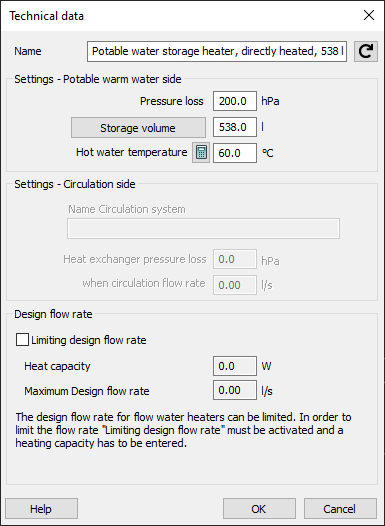
Task: Cancel the Technical data dialog
Action: 340,509
